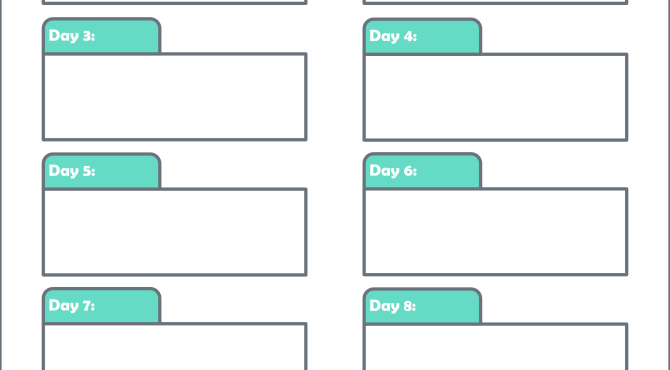Screen dimensions: 670x370
Task: Click the "Day 3:" text
Action: tap(72, 36)
